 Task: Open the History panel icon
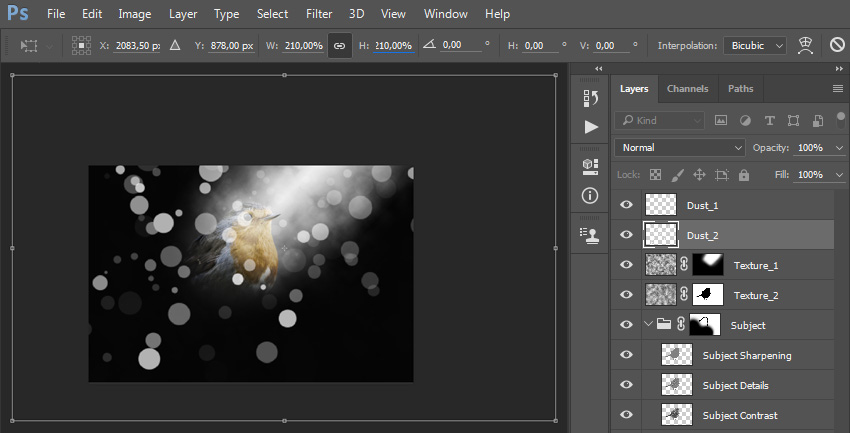pos(591,98)
